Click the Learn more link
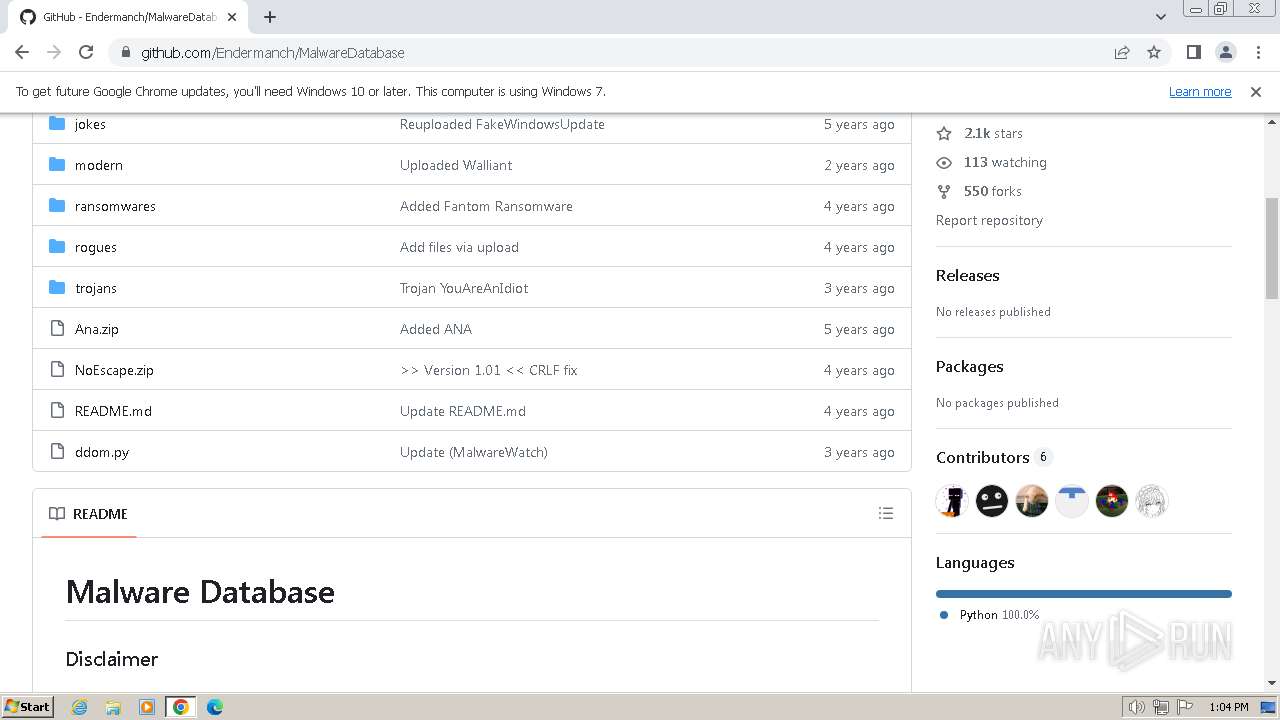Image resolution: width=1280 pixels, height=720 pixels. pyautogui.click(x=1200, y=92)
